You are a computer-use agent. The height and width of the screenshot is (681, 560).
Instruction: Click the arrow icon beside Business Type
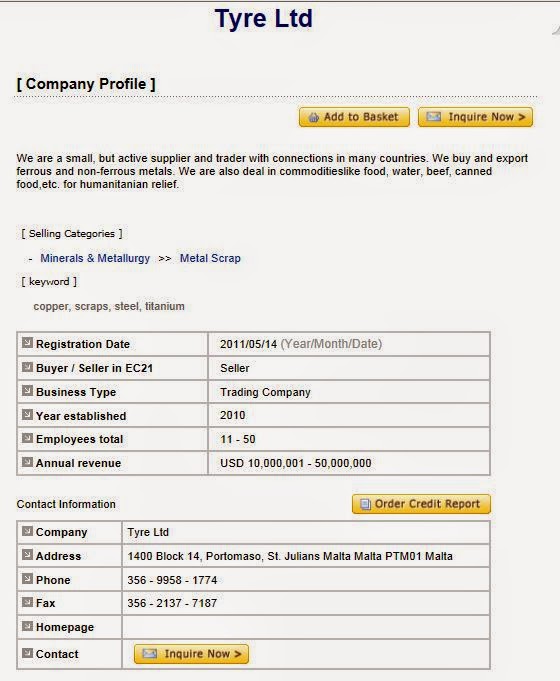[x=27, y=391]
